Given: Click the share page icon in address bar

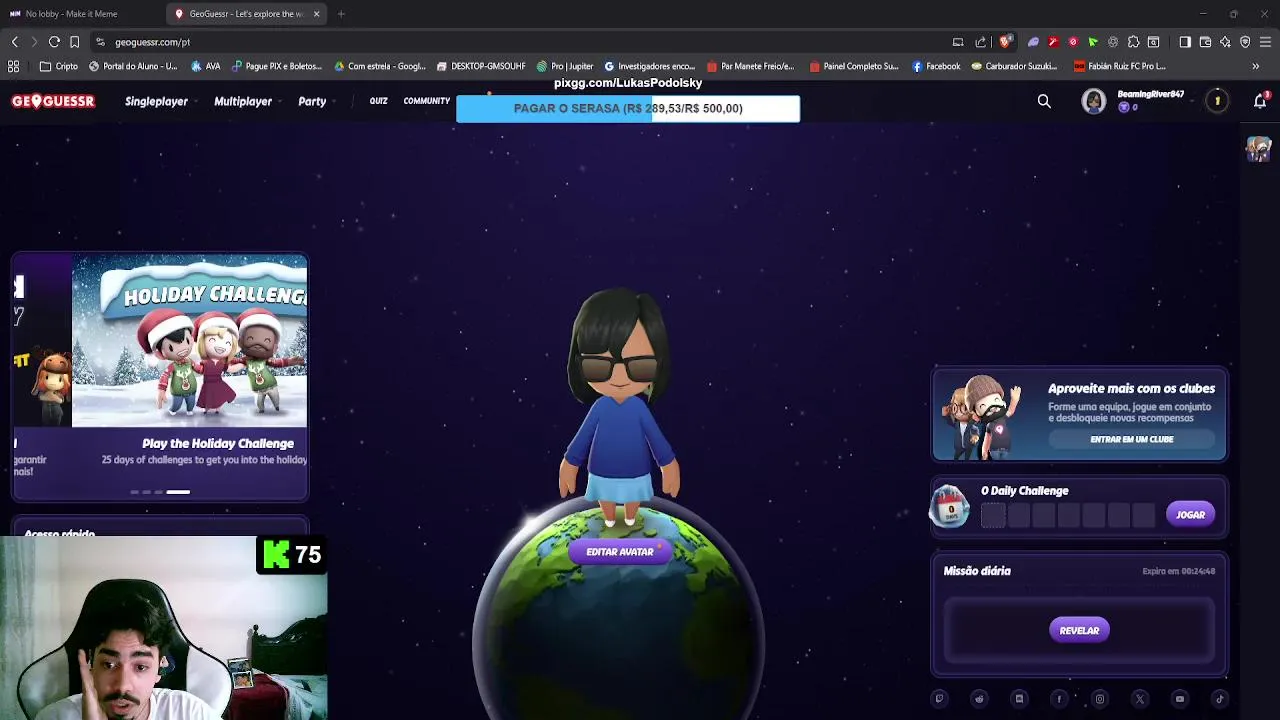Looking at the screenshot, I should coord(980,42).
